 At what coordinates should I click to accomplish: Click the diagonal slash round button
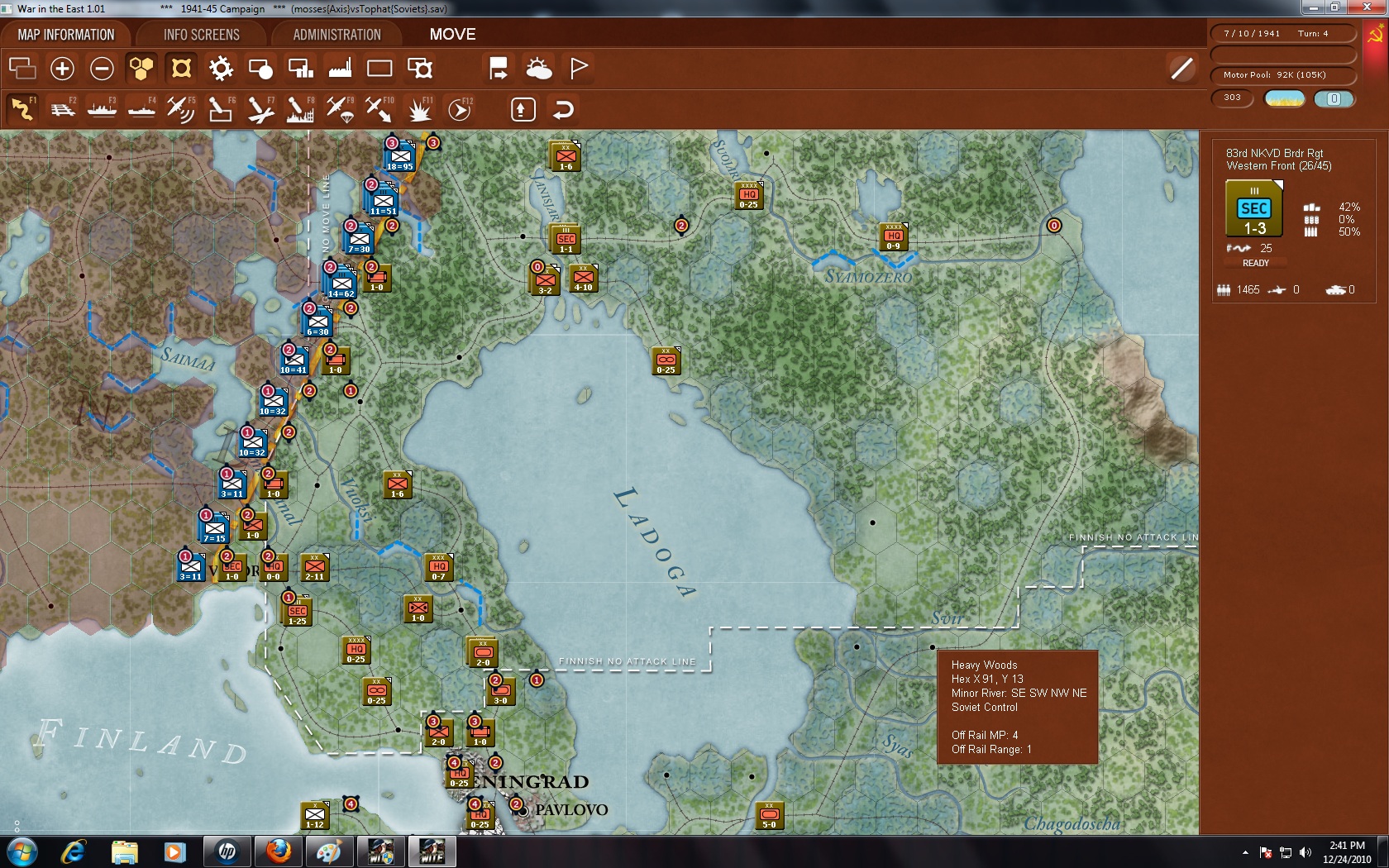click(1182, 69)
